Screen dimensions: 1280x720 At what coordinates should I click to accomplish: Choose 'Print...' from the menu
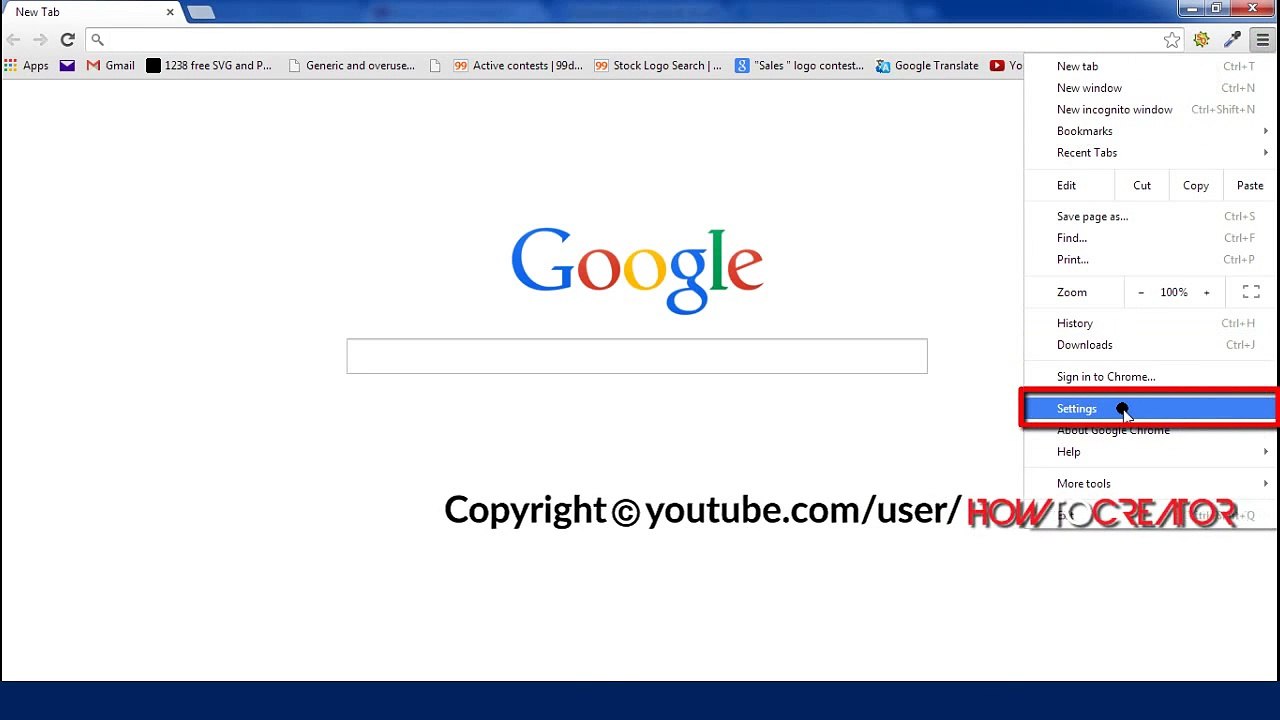[1151, 260]
